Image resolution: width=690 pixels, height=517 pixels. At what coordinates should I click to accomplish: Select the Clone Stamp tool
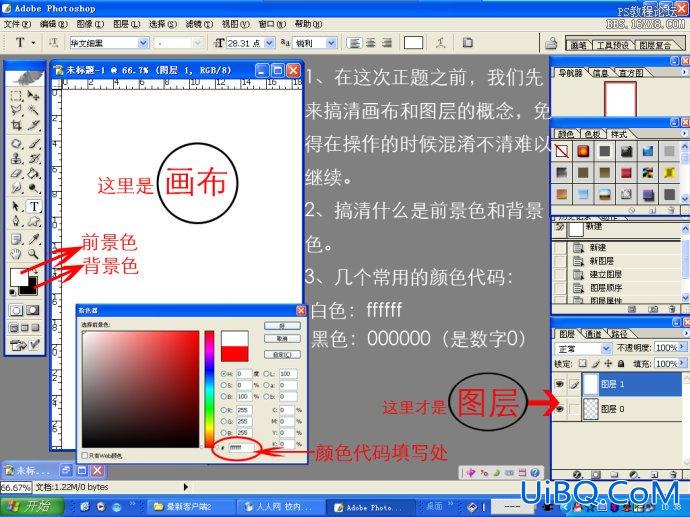17,158
